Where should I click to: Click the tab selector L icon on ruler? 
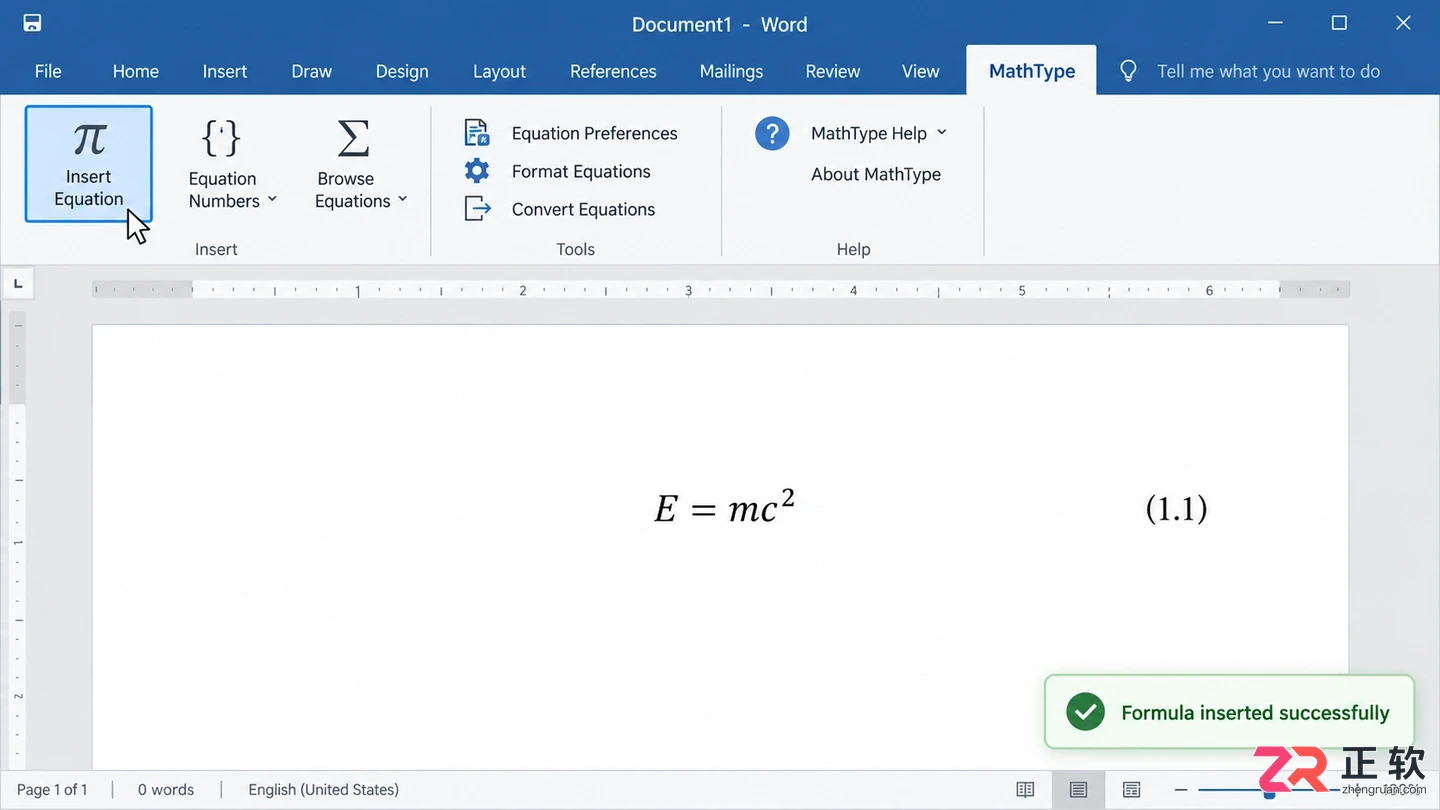18,284
